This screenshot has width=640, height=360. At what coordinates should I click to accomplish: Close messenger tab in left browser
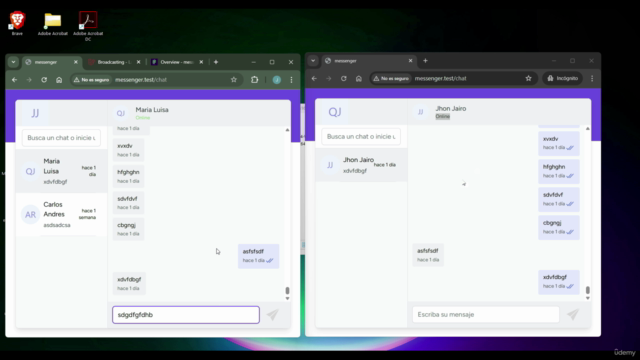pyautogui.click(x=76, y=62)
